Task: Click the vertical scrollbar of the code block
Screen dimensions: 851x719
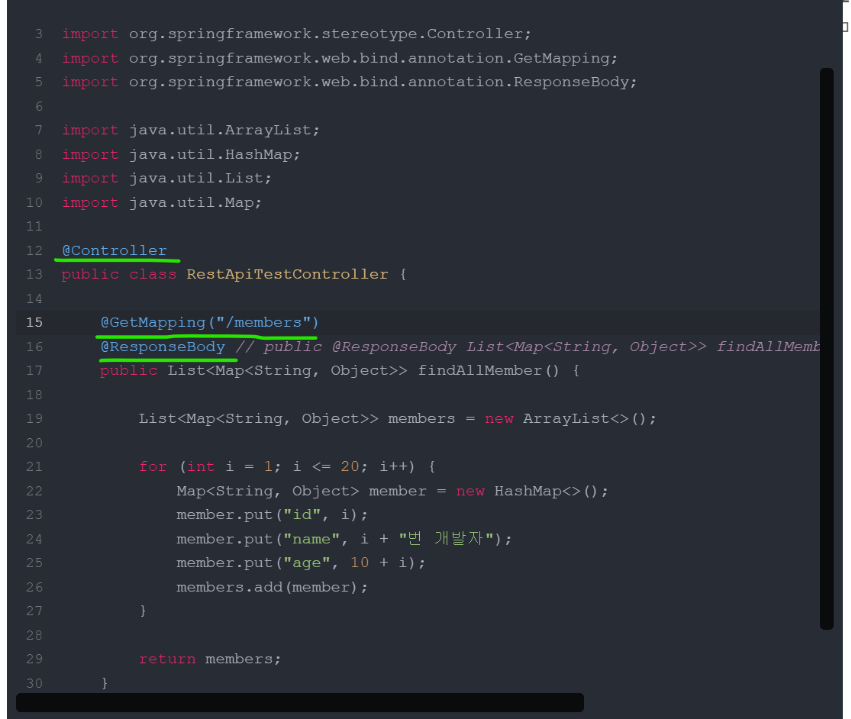Action: tap(827, 348)
